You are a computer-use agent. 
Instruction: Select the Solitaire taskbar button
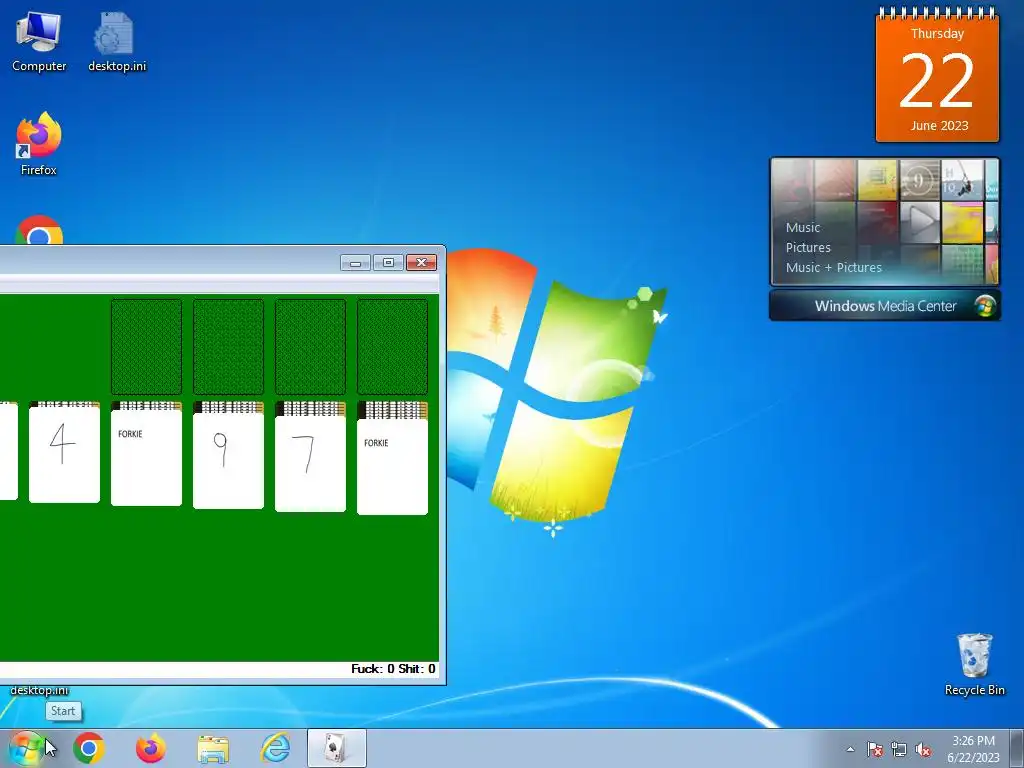pyautogui.click(x=336, y=748)
